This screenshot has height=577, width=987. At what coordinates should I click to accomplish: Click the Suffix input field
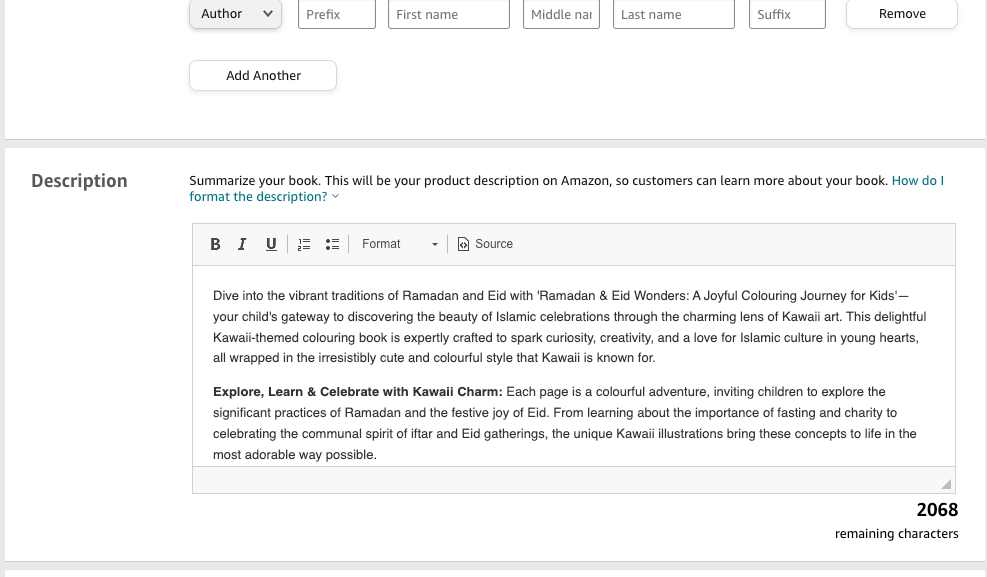pos(787,14)
